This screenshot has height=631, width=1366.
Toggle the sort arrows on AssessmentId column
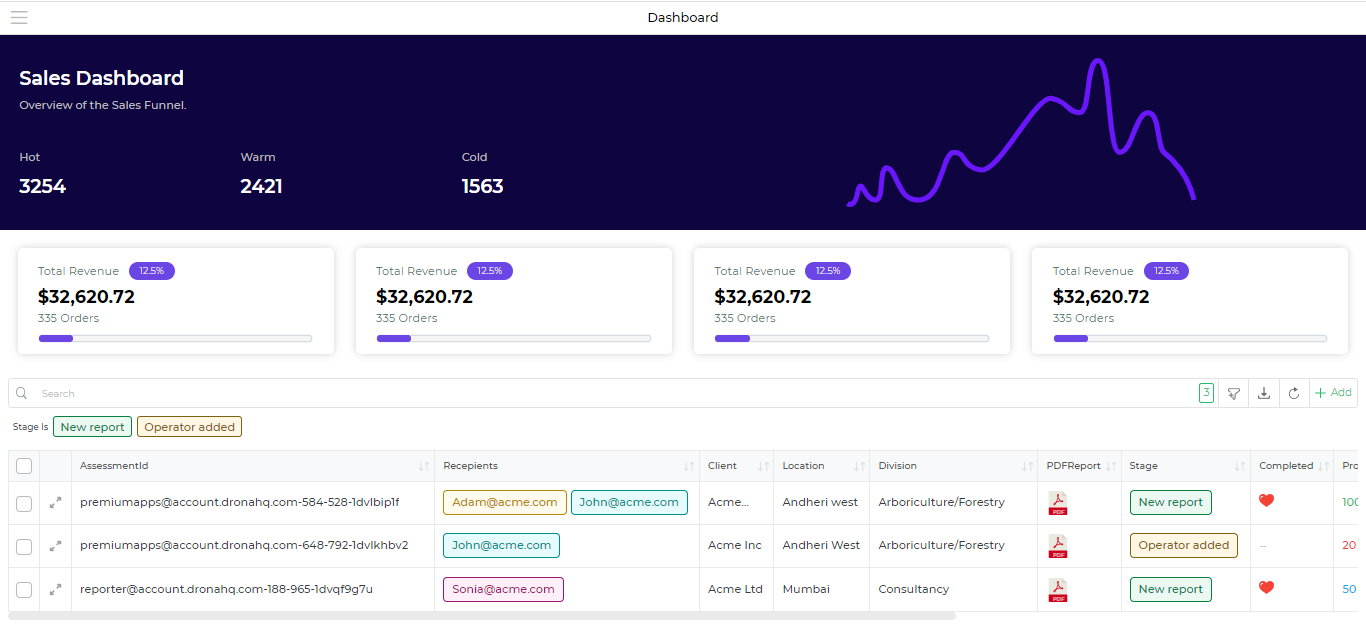424,466
